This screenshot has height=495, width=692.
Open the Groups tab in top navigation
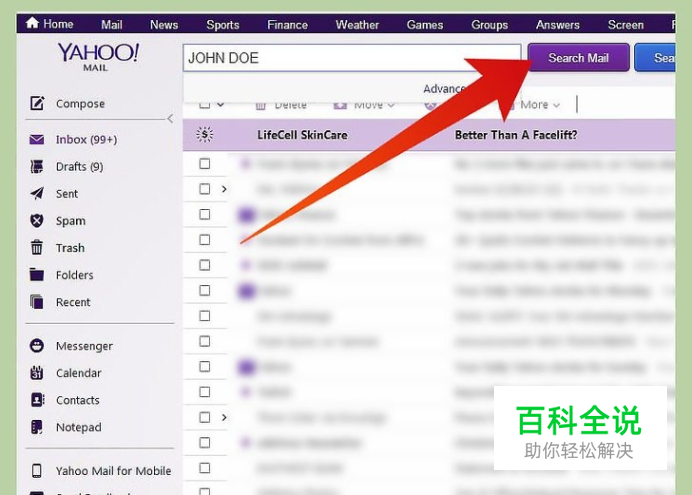(x=489, y=25)
